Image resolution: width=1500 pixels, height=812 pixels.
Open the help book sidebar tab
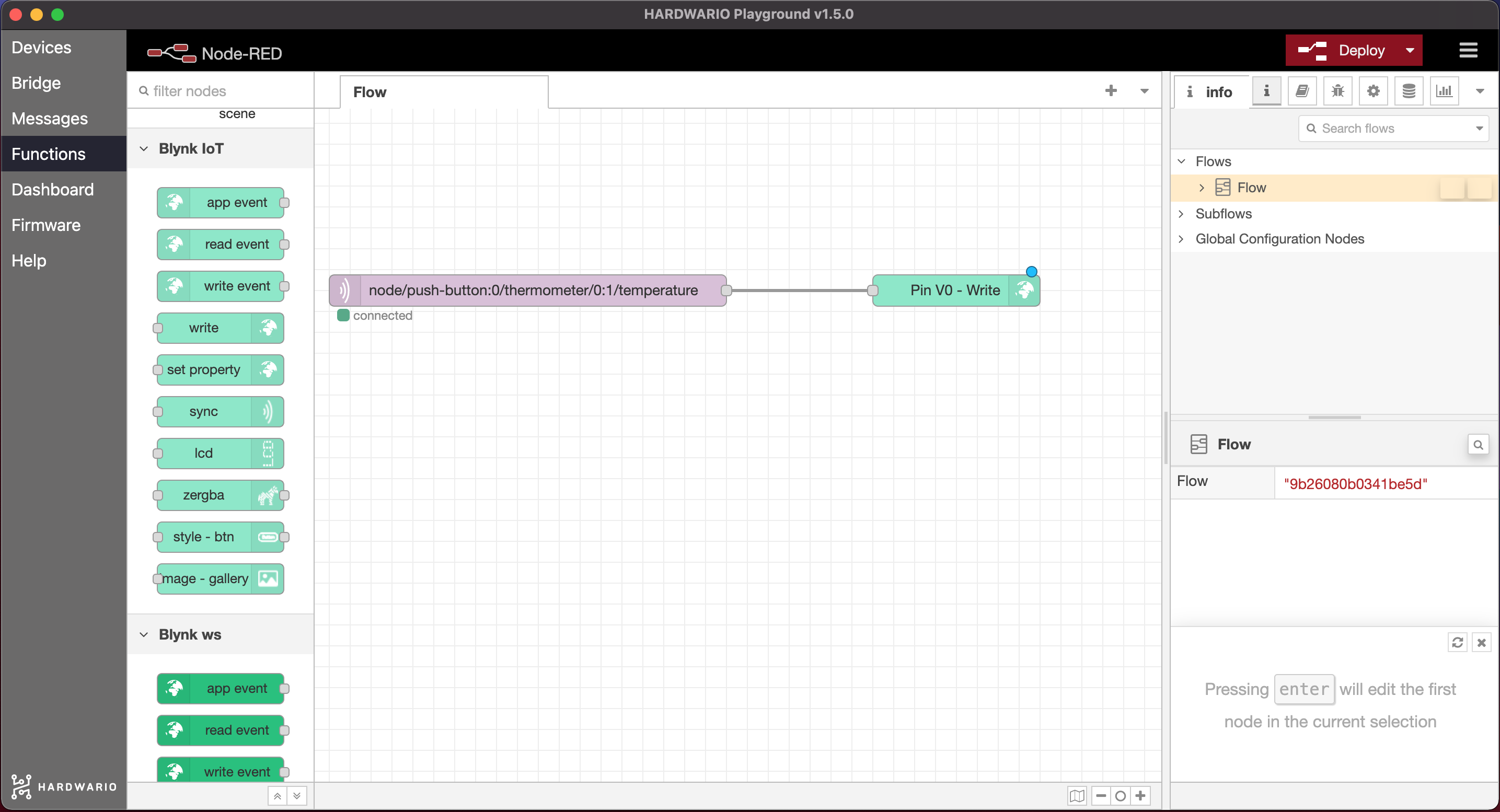point(1302,91)
